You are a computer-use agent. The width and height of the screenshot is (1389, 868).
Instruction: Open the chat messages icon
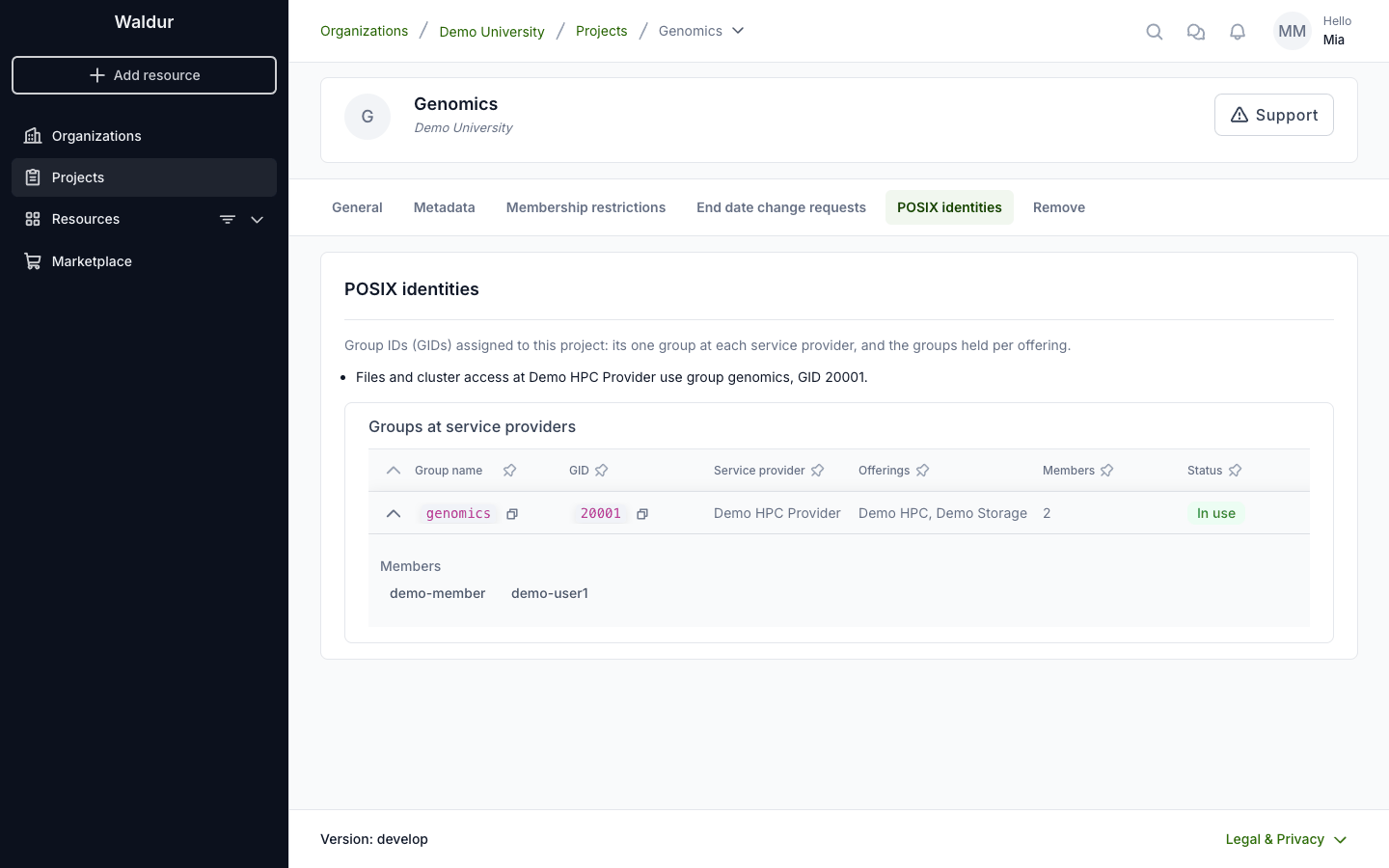1196,32
